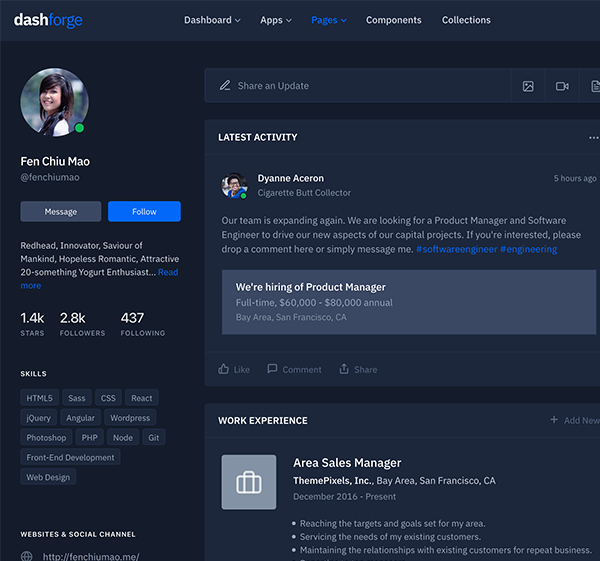The height and width of the screenshot is (561, 600).
Task: Open the Collections menu item
Action: coord(466,20)
